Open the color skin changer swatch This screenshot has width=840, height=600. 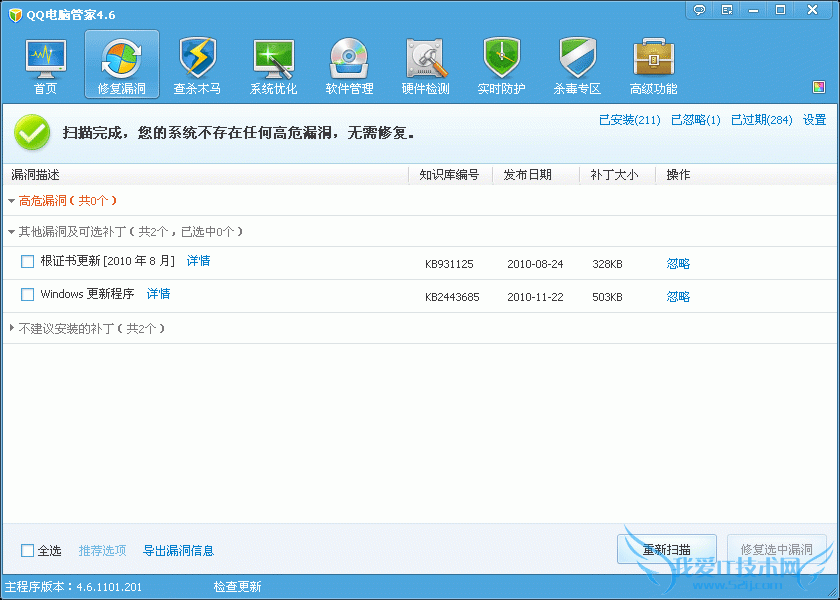coord(819,87)
